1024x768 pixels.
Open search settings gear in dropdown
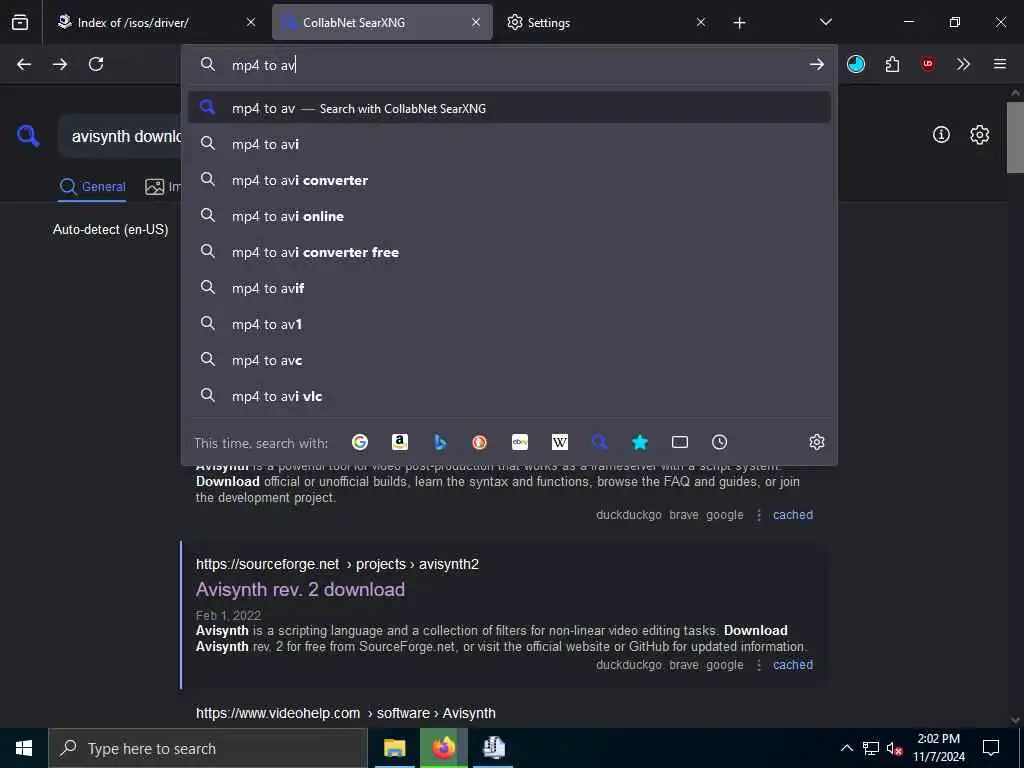(816, 442)
